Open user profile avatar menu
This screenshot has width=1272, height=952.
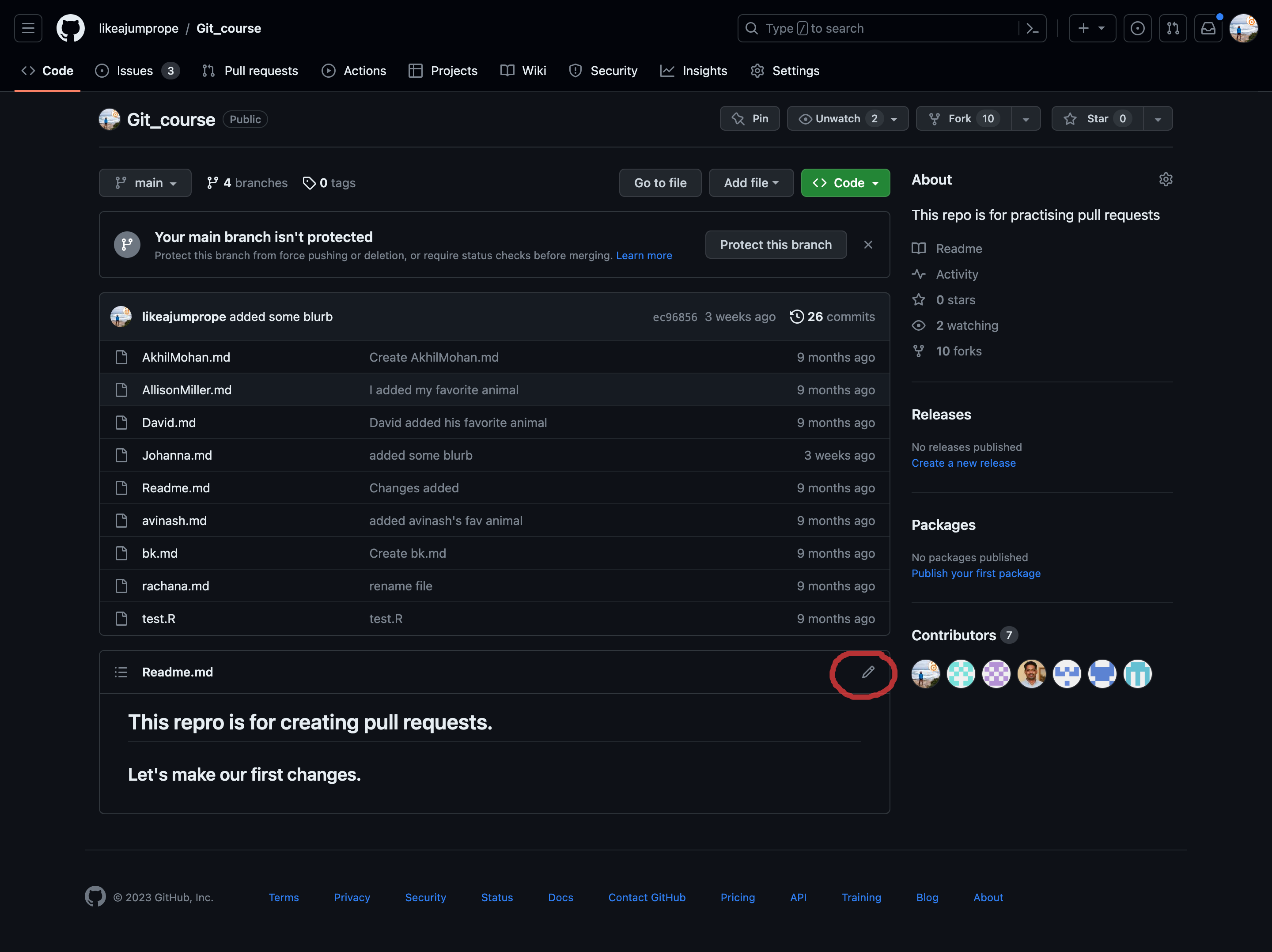click(x=1243, y=28)
